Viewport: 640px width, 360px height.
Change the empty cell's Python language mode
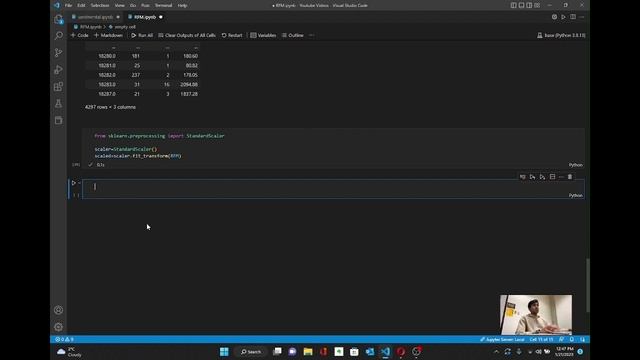click(x=576, y=196)
